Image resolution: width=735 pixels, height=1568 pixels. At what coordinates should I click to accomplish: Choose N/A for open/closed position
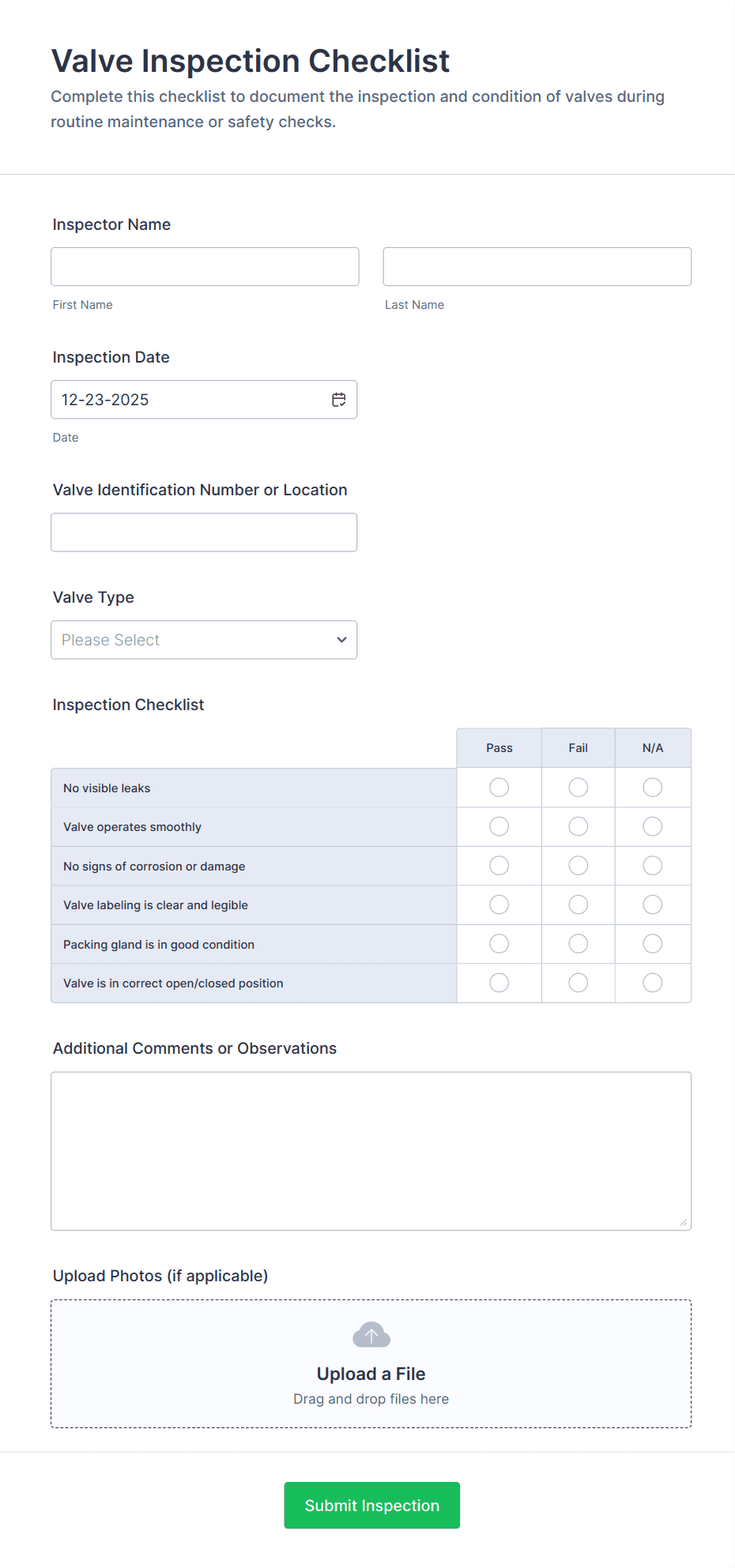(653, 983)
